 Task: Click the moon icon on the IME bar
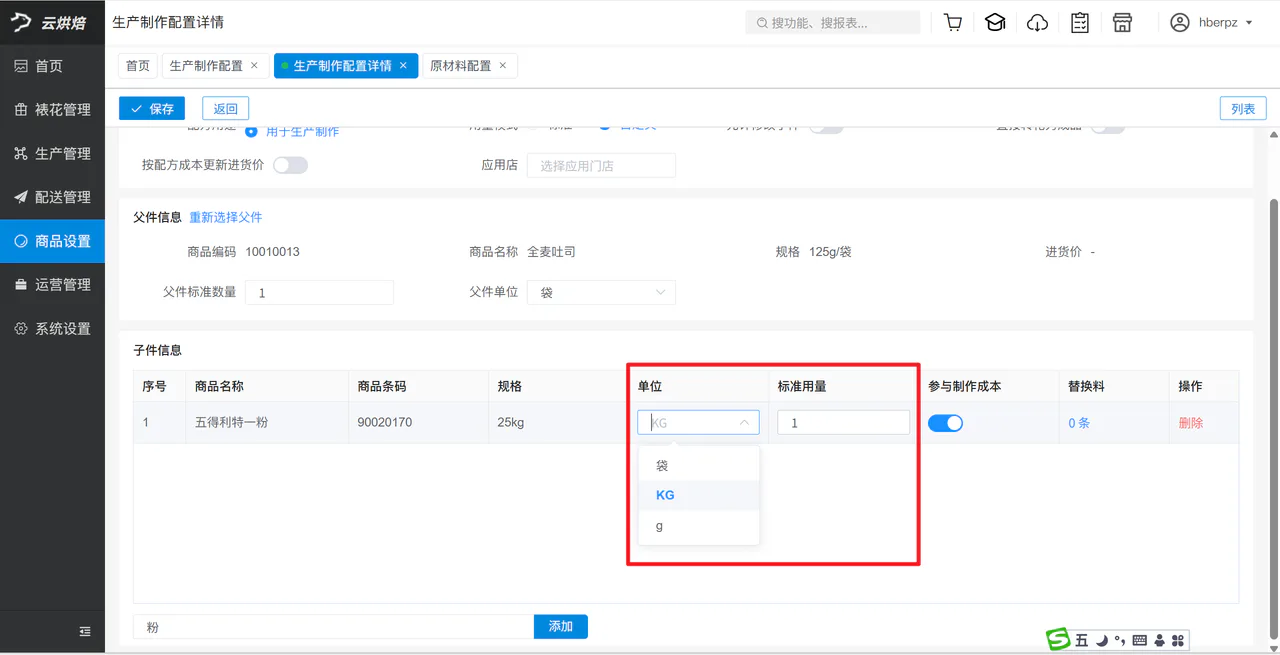pos(1102,640)
